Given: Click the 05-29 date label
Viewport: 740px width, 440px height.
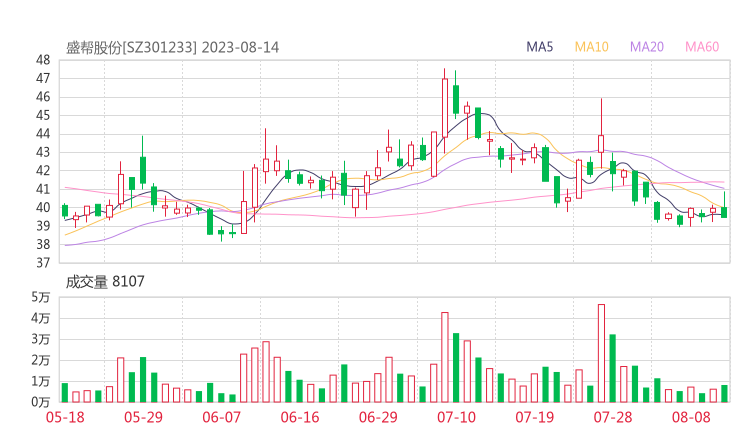Looking at the screenshot, I should pyautogui.click(x=143, y=417).
